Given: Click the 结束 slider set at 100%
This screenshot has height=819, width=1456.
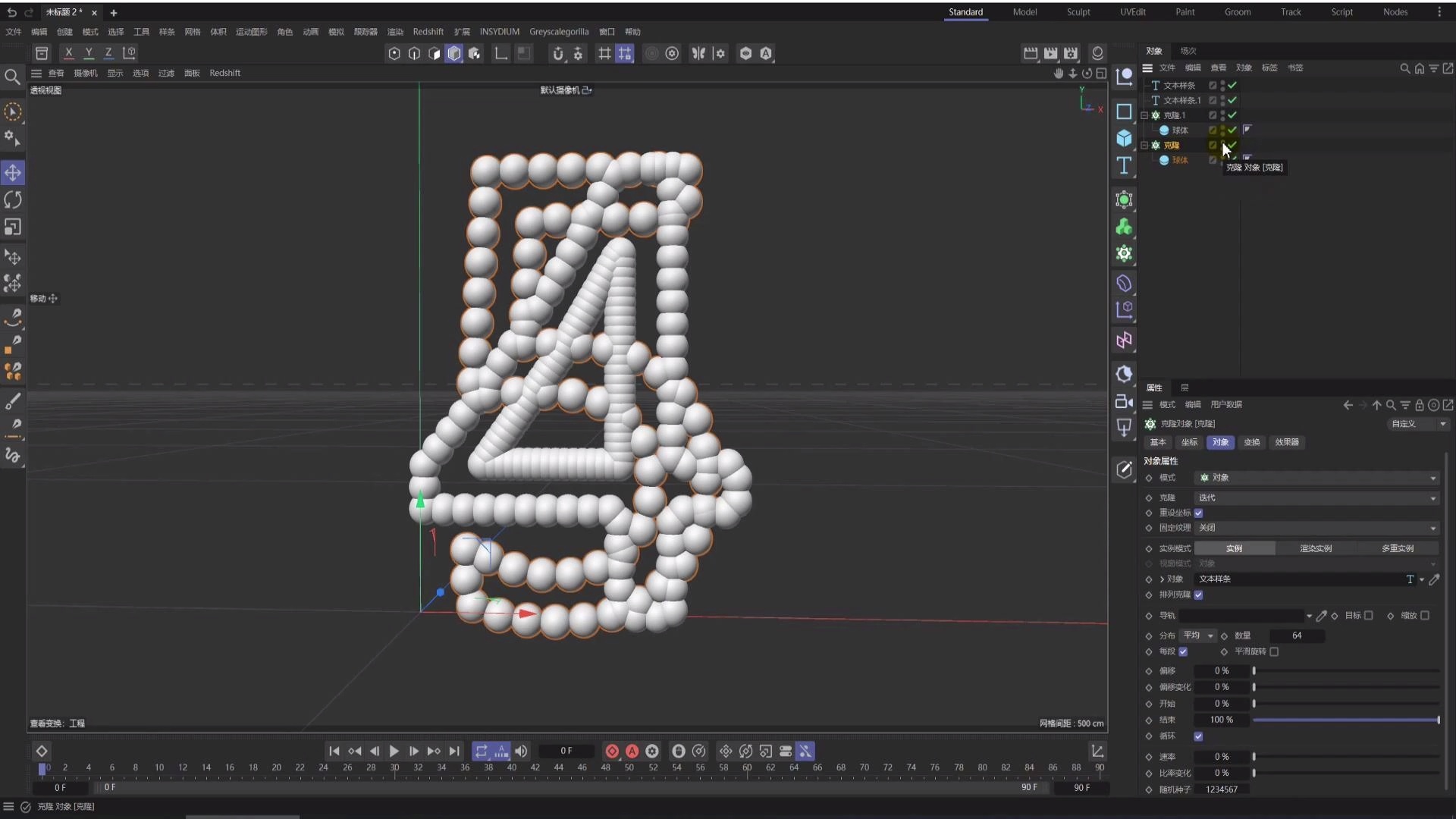Looking at the screenshot, I should click(1346, 720).
